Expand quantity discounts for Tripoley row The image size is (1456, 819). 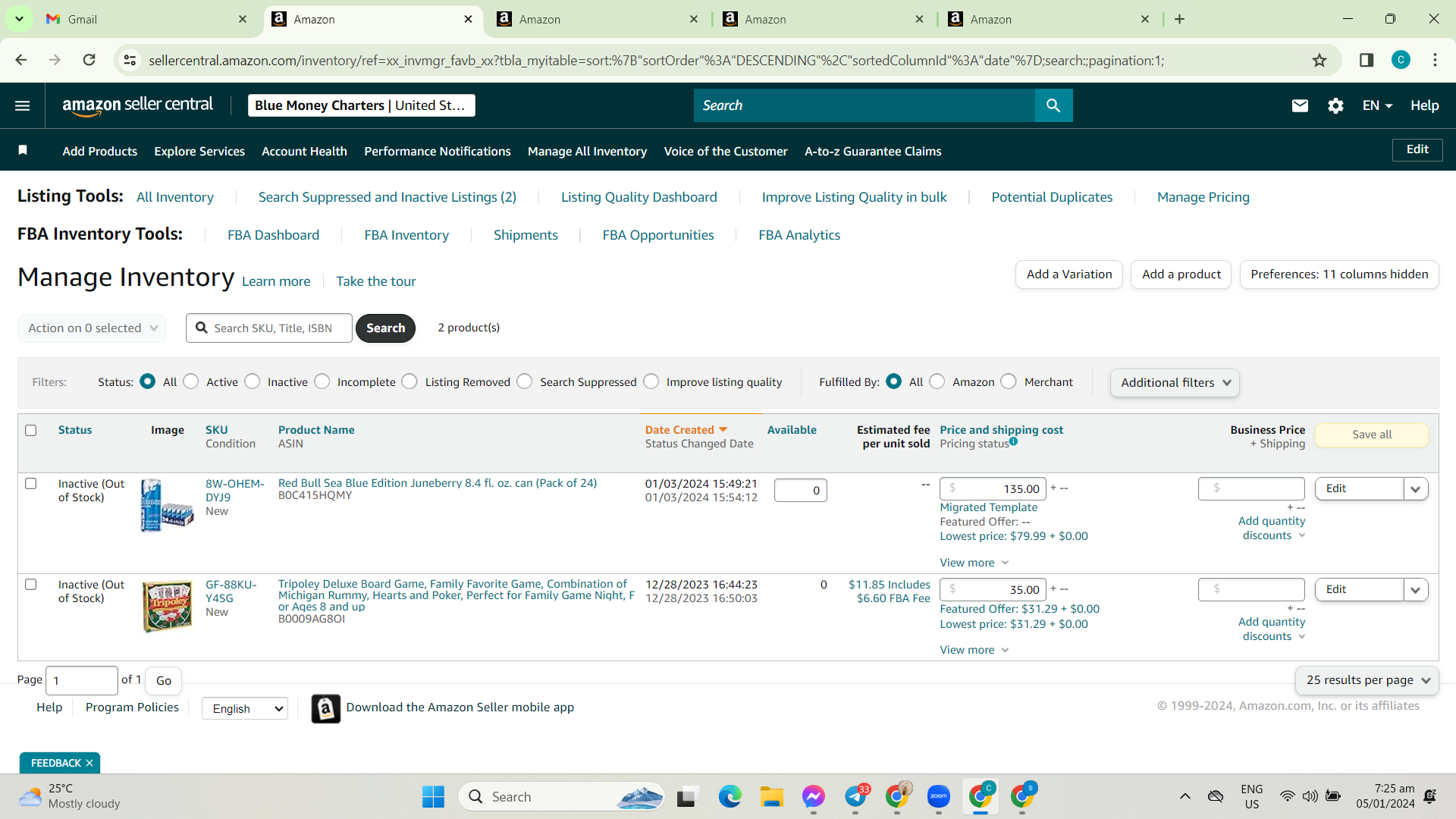click(1272, 629)
